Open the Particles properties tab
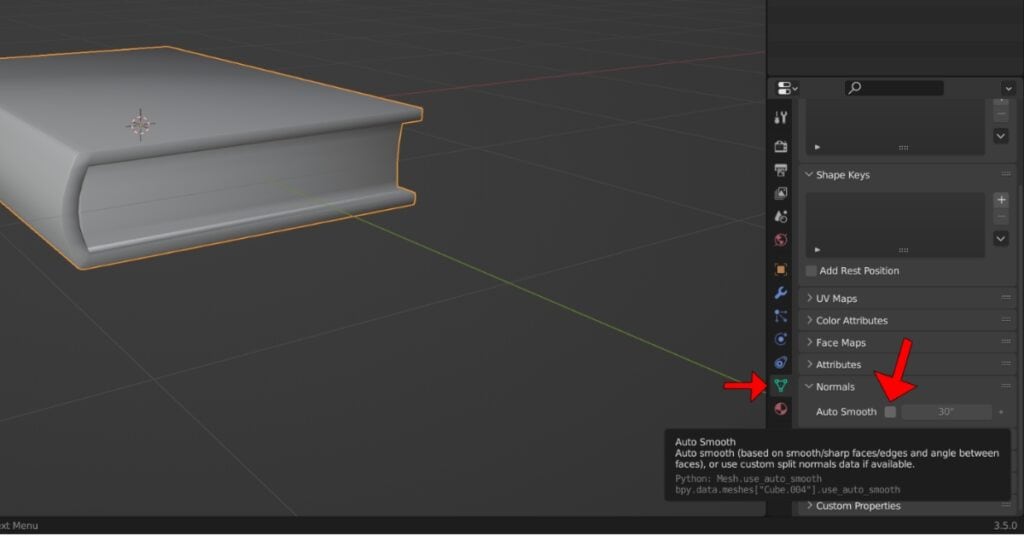The height and width of the screenshot is (536, 1024). coord(781,315)
